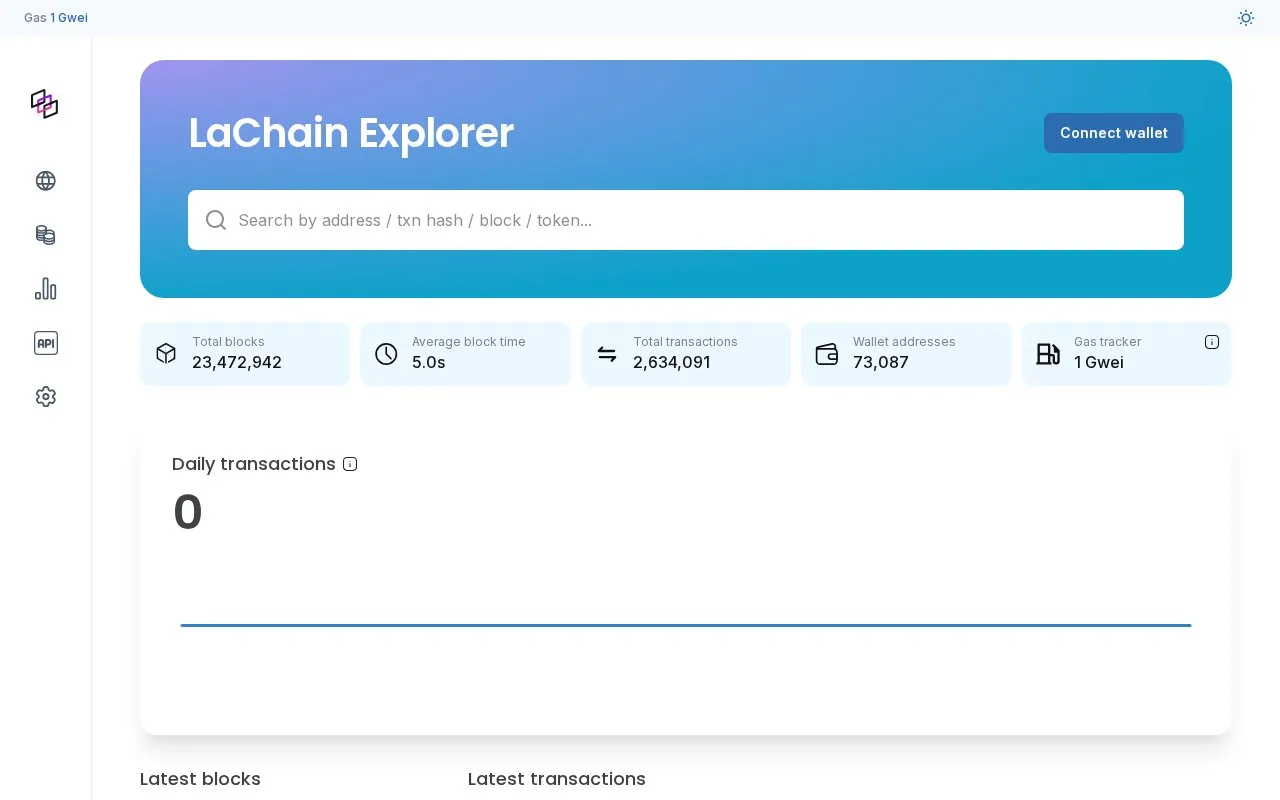The image size is (1280, 800).
Task: Open the settings gear icon in sidebar
Action: pos(45,397)
